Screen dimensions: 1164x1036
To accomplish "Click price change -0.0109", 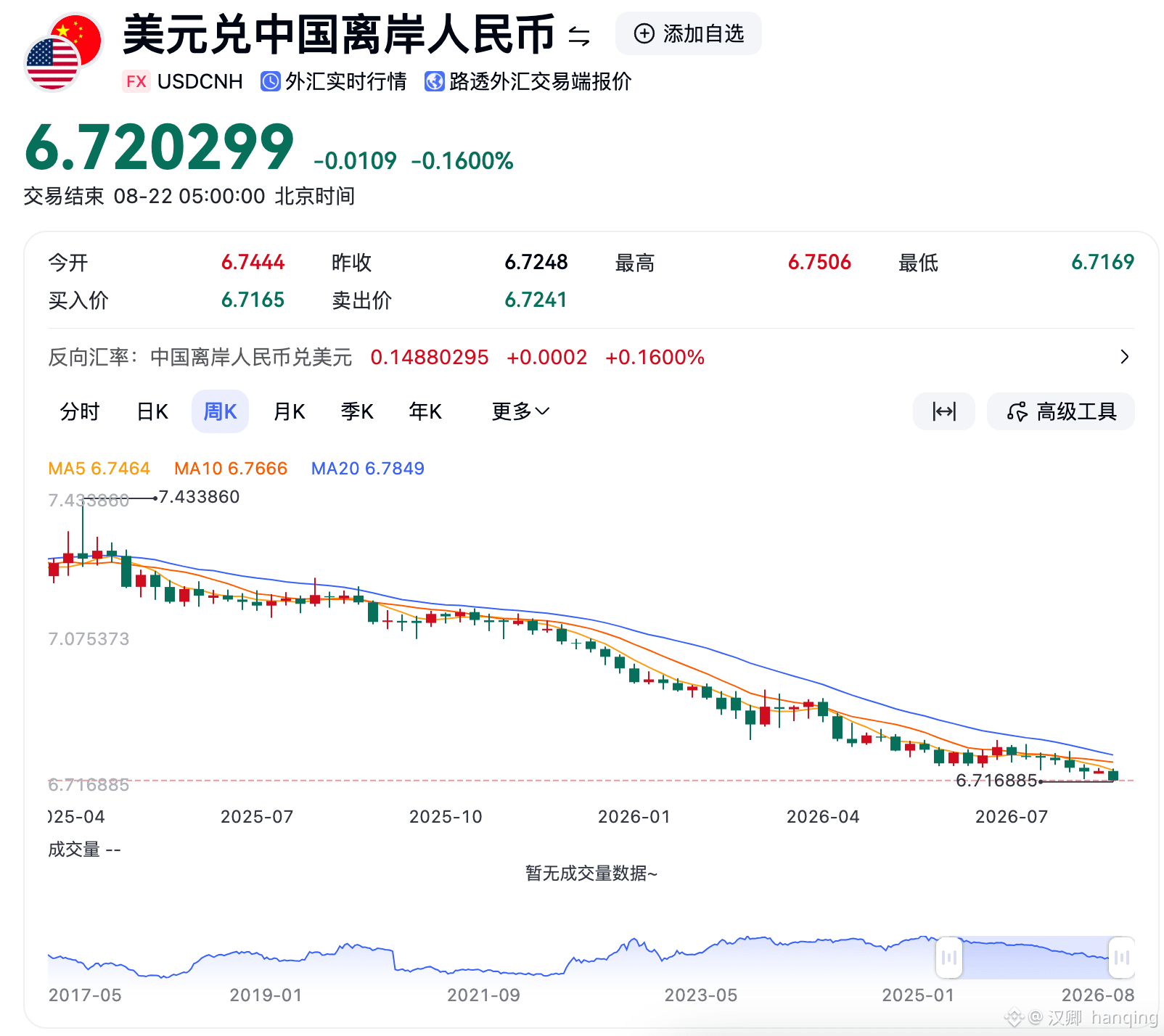I will click(356, 160).
